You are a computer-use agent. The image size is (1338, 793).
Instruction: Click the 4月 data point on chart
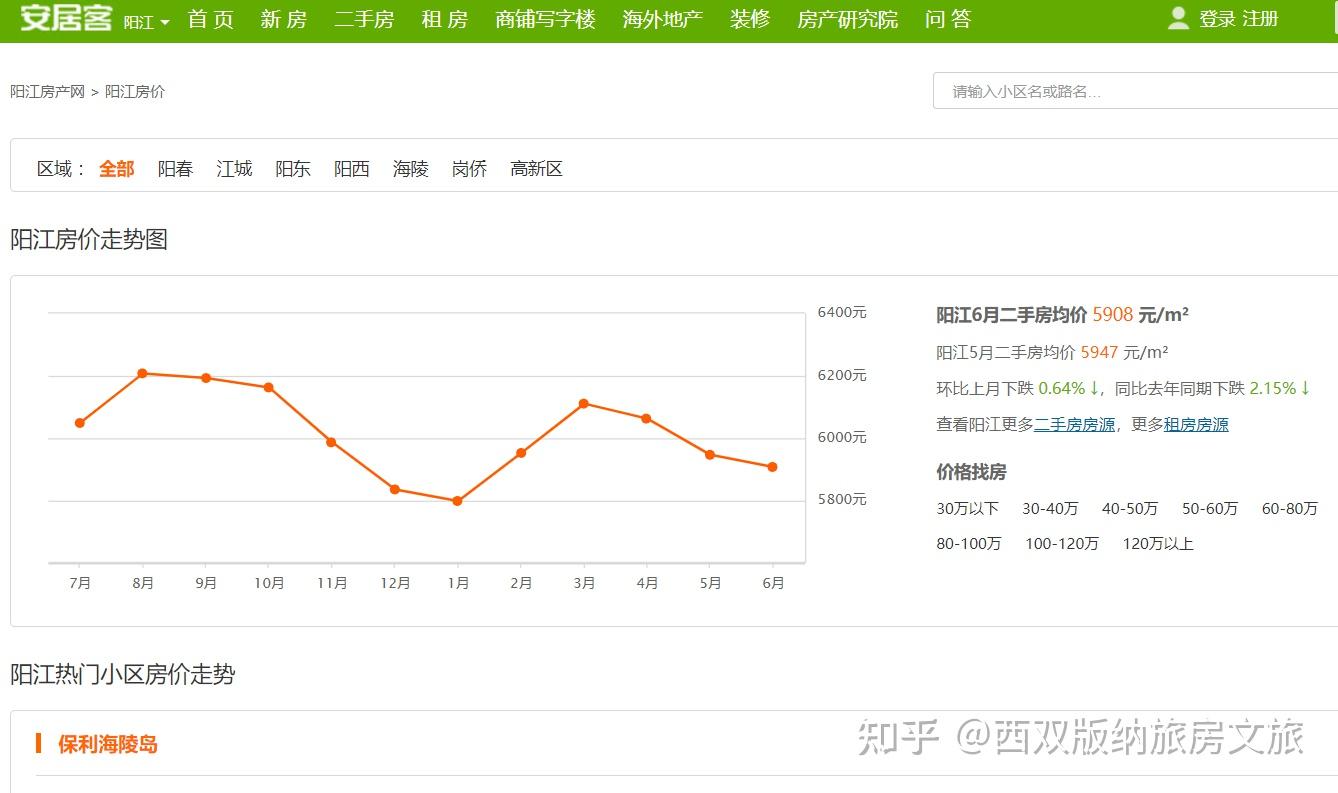coord(647,418)
